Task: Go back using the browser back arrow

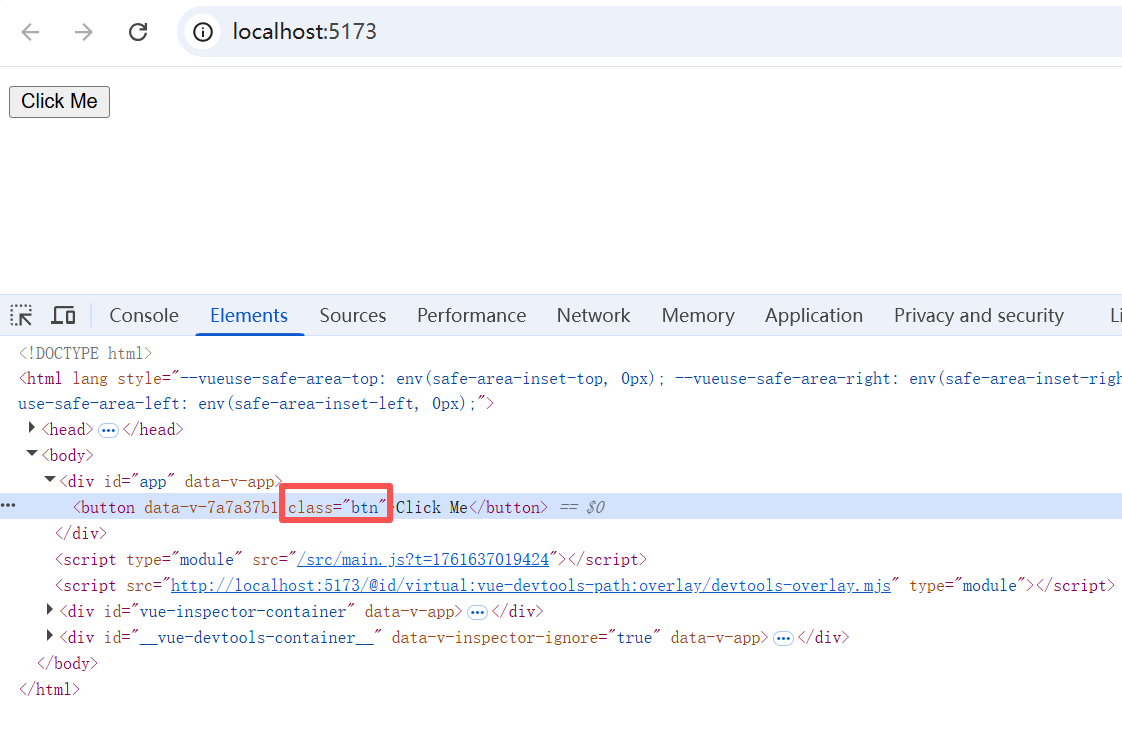Action: point(30,31)
